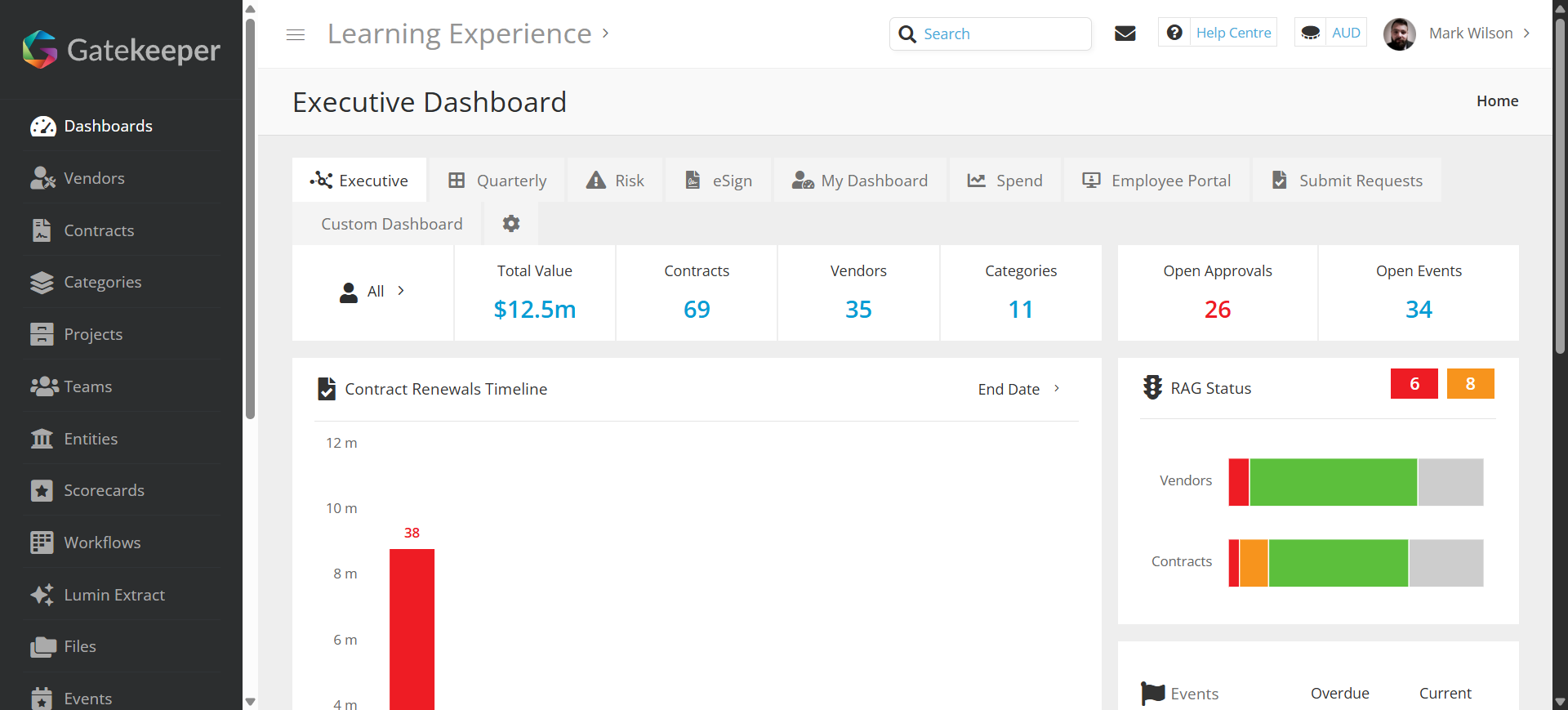Open Scorecards from the sidebar
Image resolution: width=1568 pixels, height=710 pixels.
pyautogui.click(x=104, y=490)
